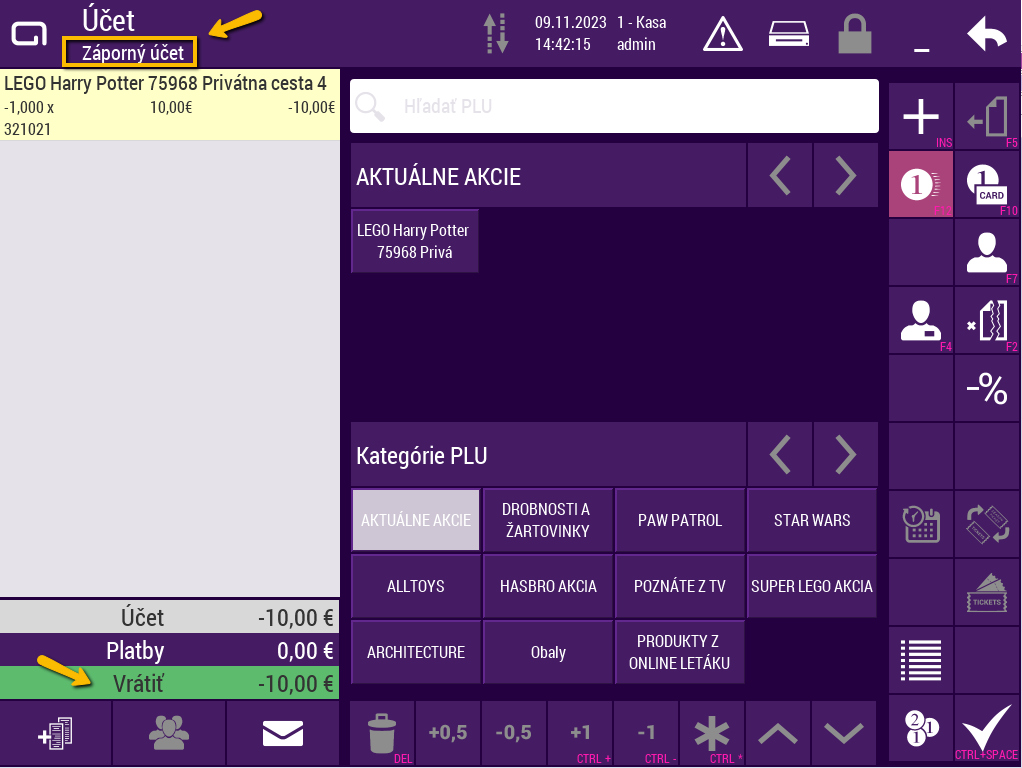Go to next Aktuálne akcie page
The height and width of the screenshot is (768, 1022).
pos(846,176)
